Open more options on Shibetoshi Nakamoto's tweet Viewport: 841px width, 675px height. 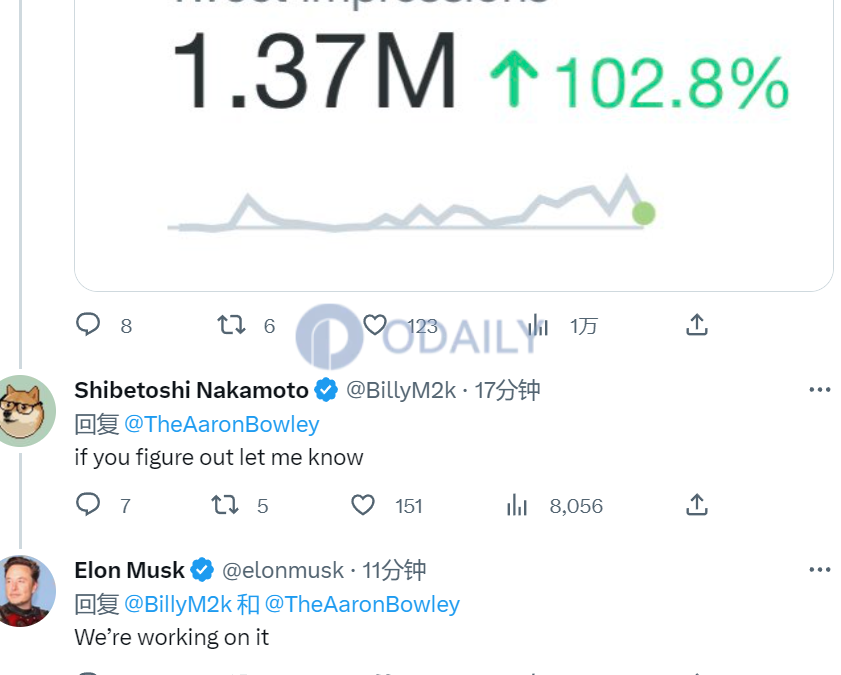coord(820,390)
